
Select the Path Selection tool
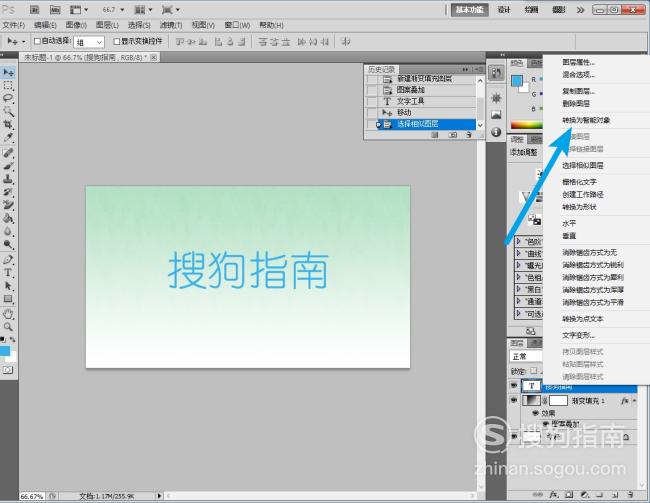8,286
